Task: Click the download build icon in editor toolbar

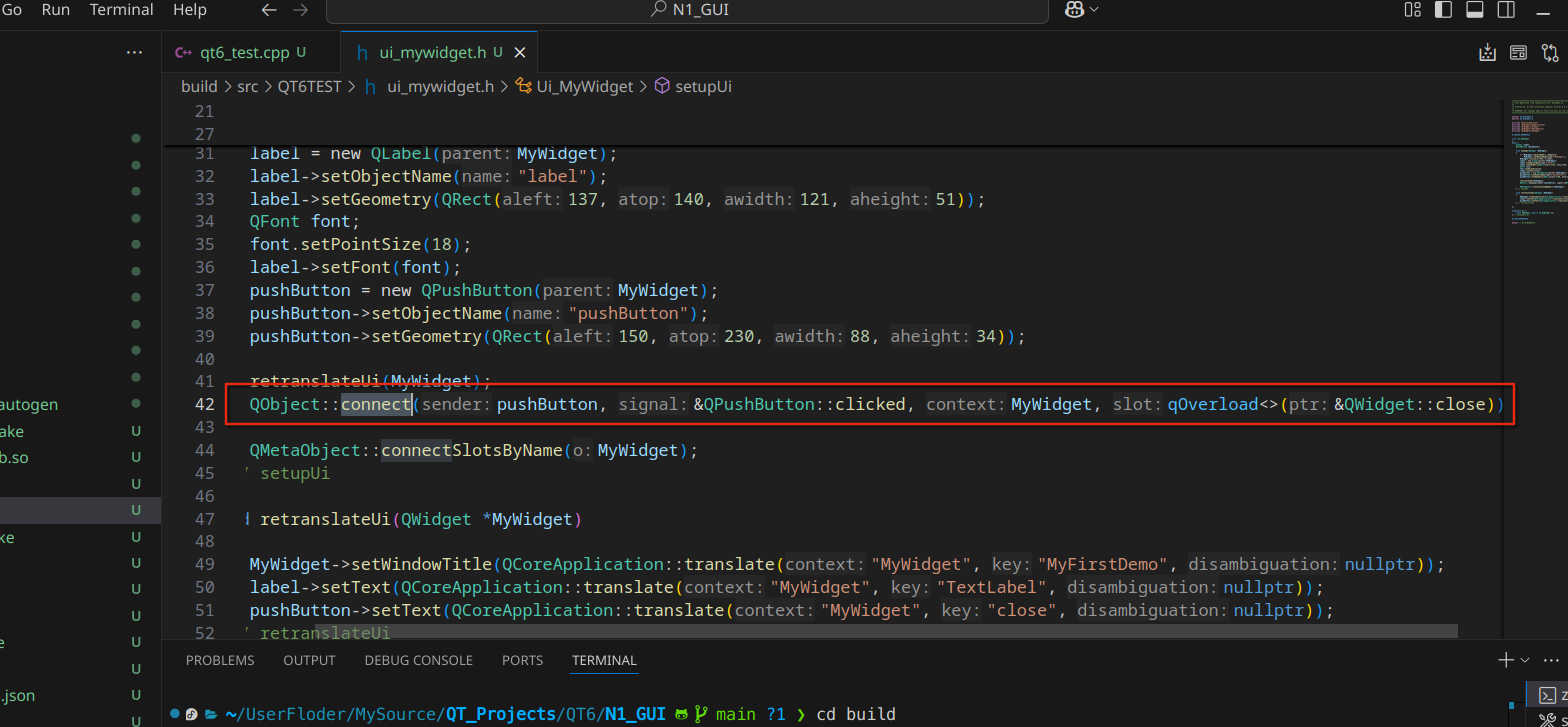Action: tap(1488, 53)
